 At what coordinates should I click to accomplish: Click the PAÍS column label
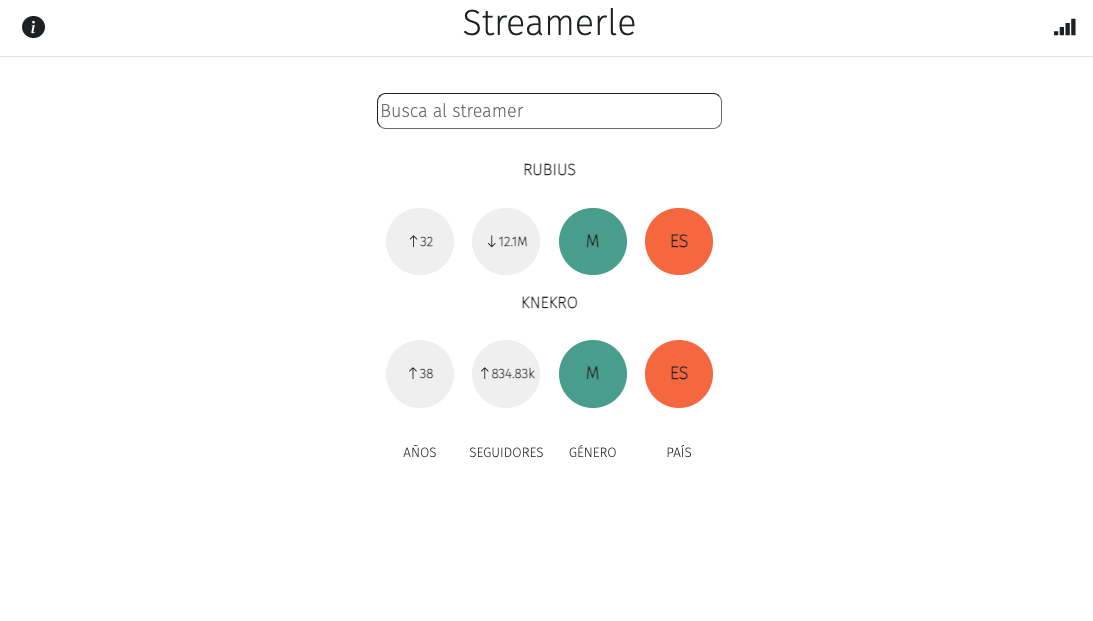(x=678, y=452)
